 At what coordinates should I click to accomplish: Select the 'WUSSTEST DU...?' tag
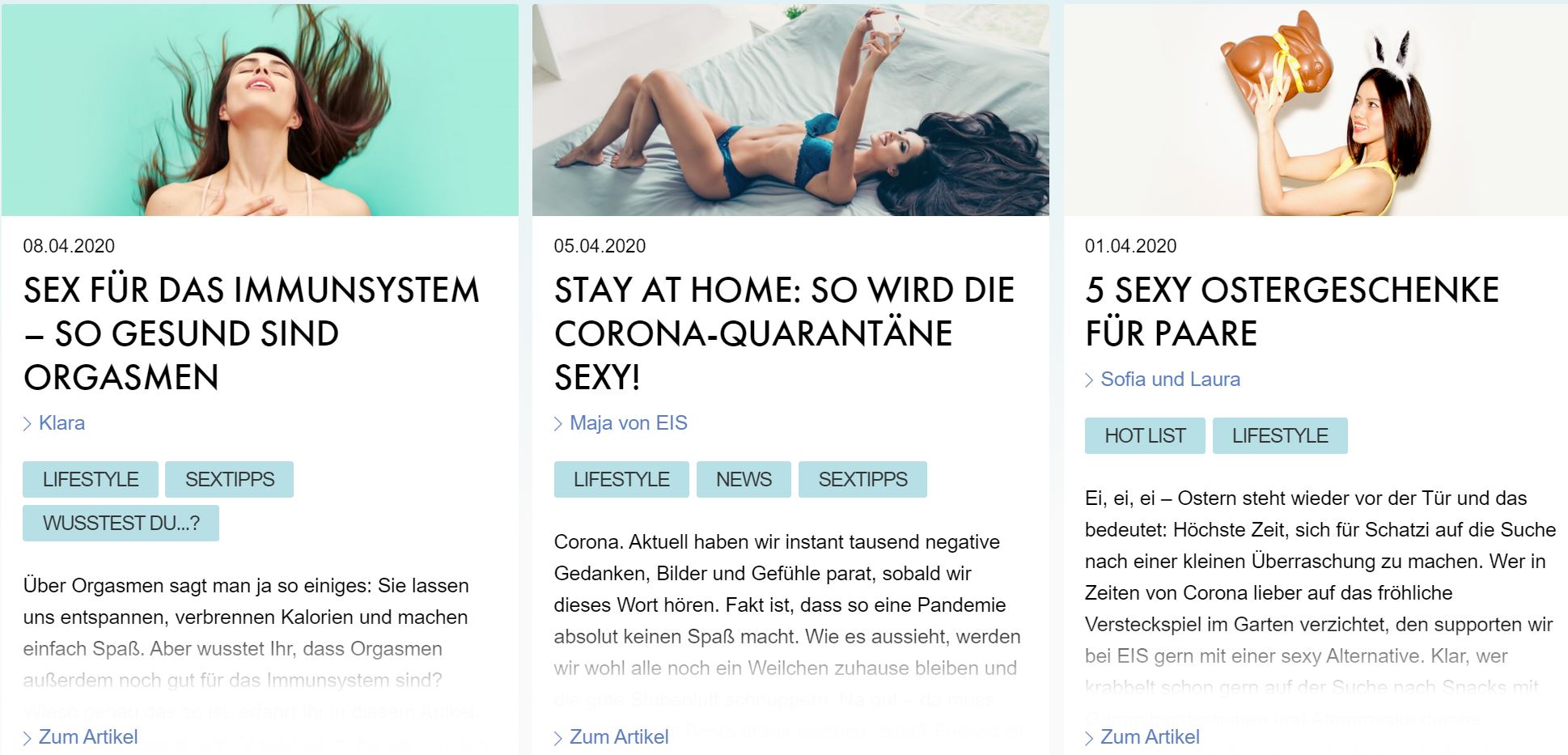tap(121, 523)
